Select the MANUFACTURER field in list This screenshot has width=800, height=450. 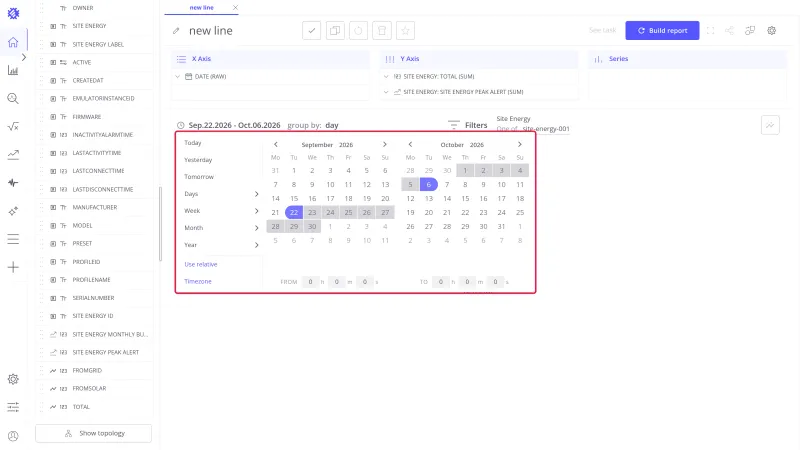click(95, 207)
